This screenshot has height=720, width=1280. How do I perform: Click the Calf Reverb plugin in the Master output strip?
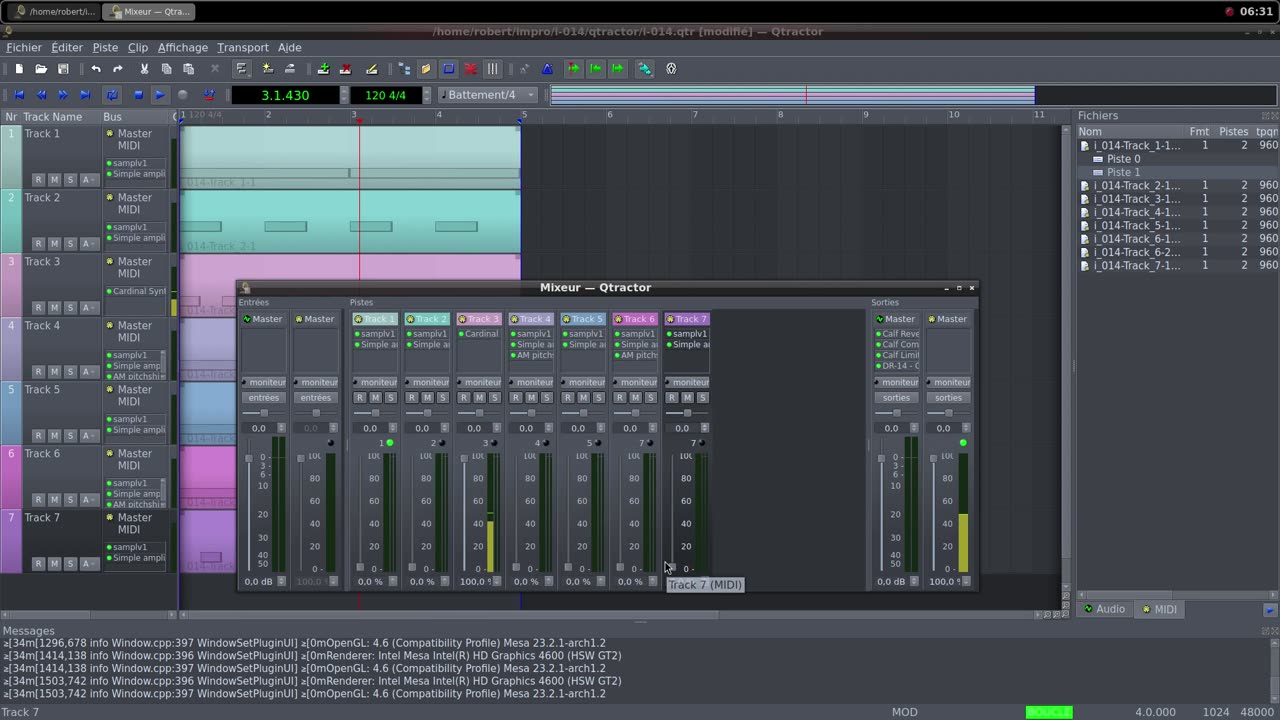pyautogui.click(x=896, y=334)
